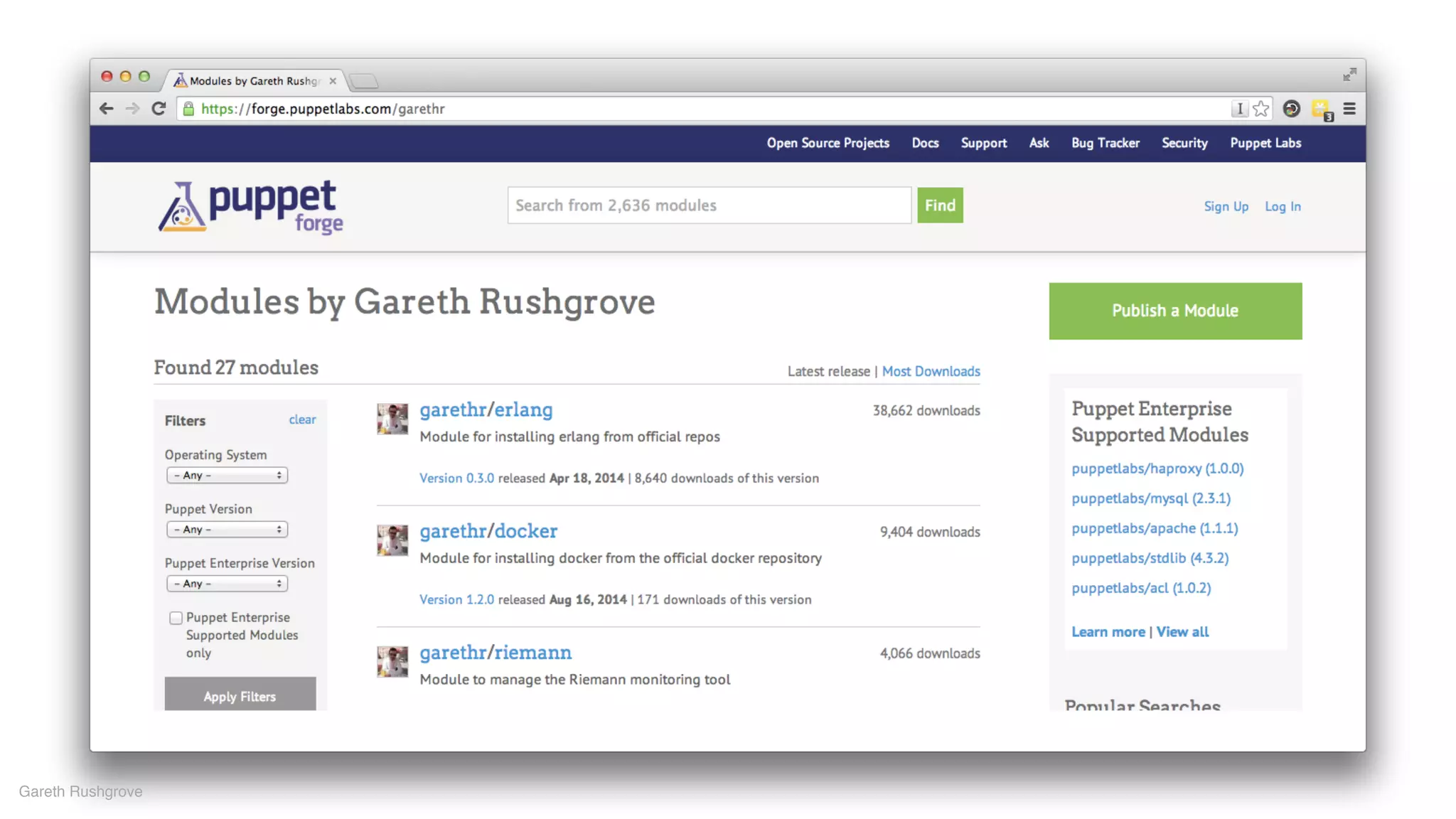Viewport: 1456px width, 819px height.
Task: Open the Puppet Version dropdown
Action: pyautogui.click(x=227, y=529)
